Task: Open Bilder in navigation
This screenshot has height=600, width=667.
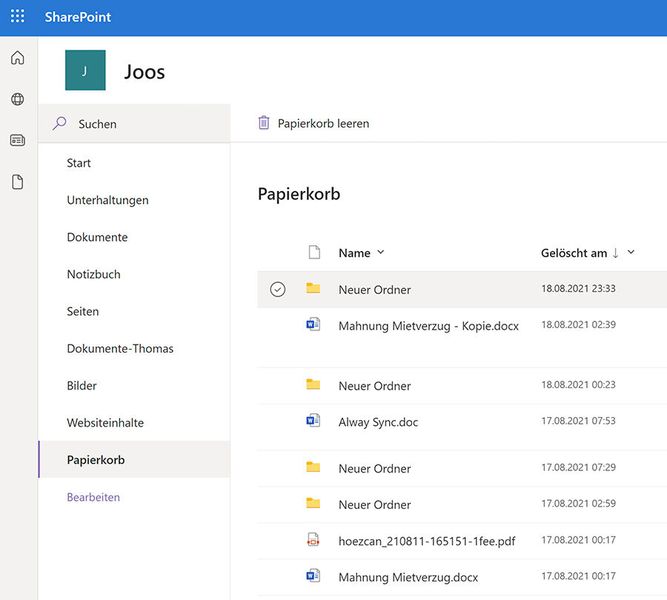Action: point(82,386)
